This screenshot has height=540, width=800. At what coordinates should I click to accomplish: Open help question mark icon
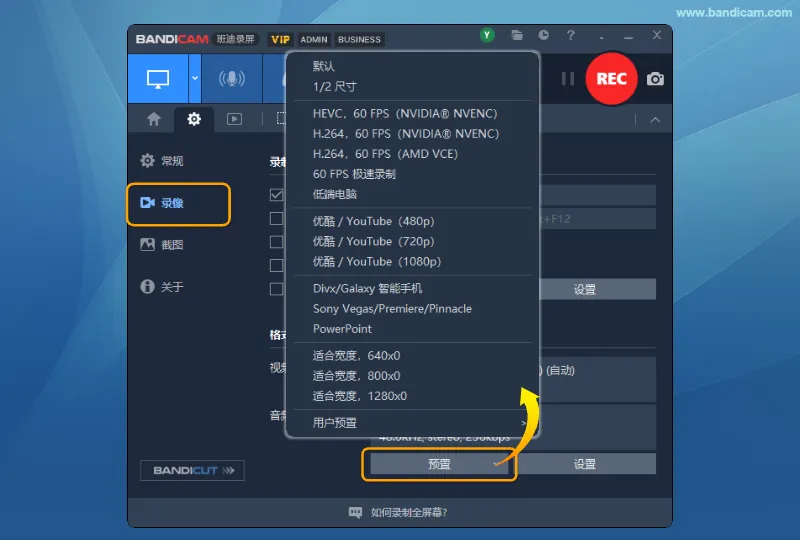click(x=570, y=35)
